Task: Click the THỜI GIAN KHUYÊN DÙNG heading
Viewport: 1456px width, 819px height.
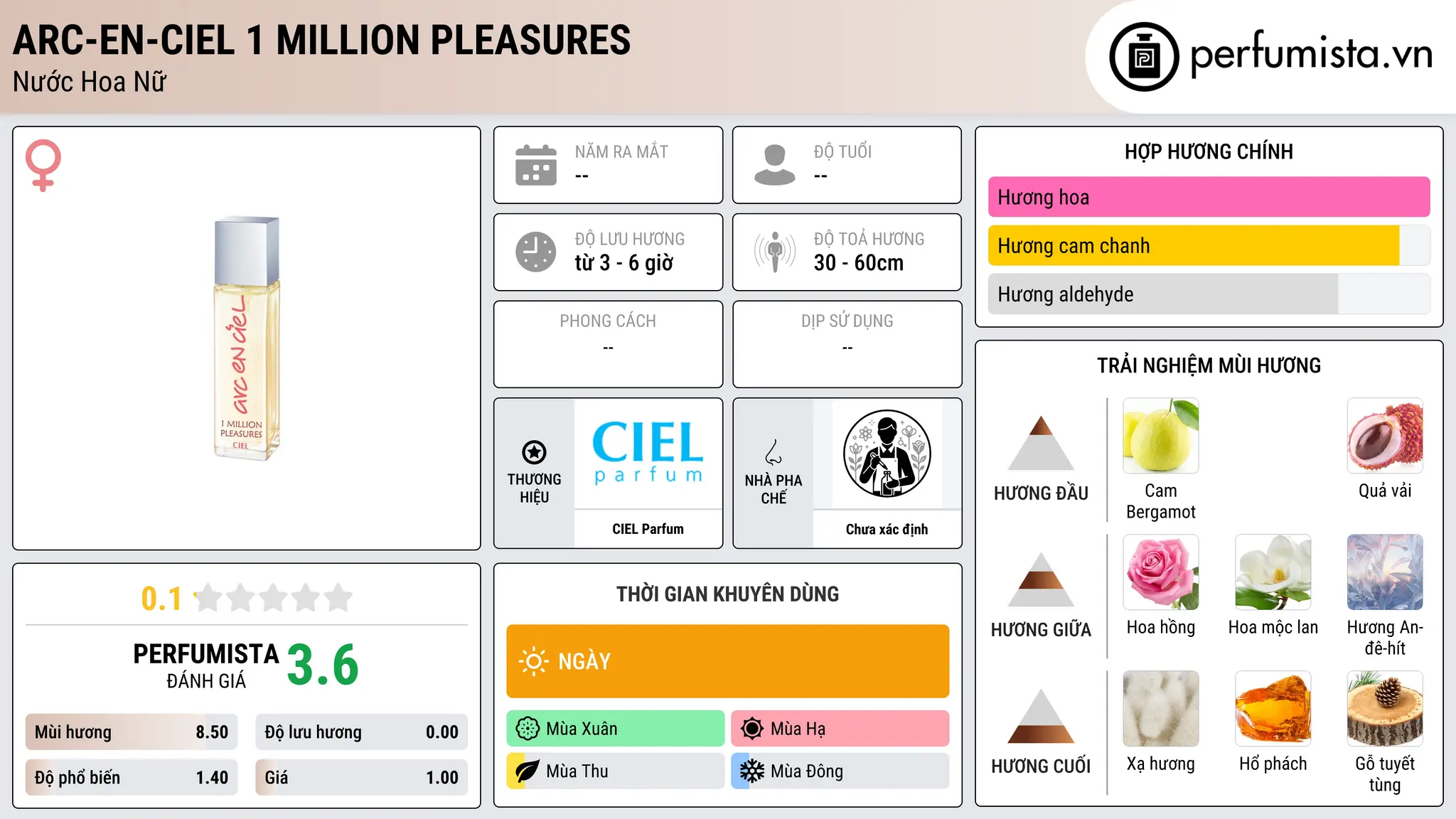Action: click(x=728, y=594)
